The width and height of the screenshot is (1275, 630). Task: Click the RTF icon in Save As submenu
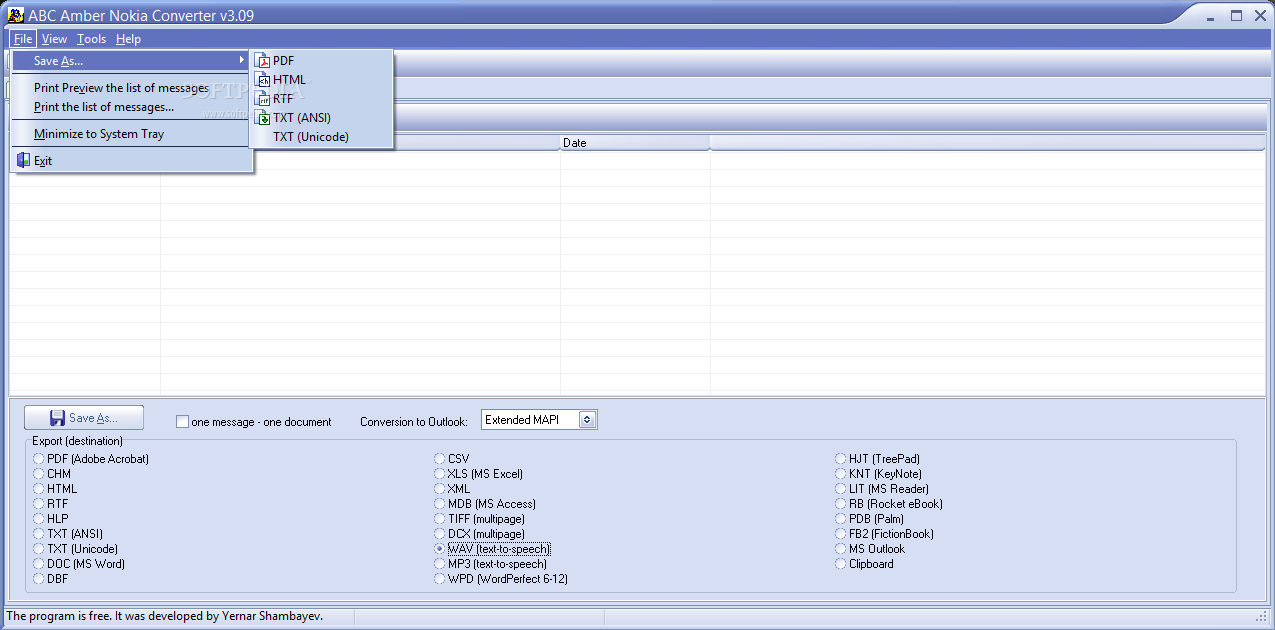(263, 99)
